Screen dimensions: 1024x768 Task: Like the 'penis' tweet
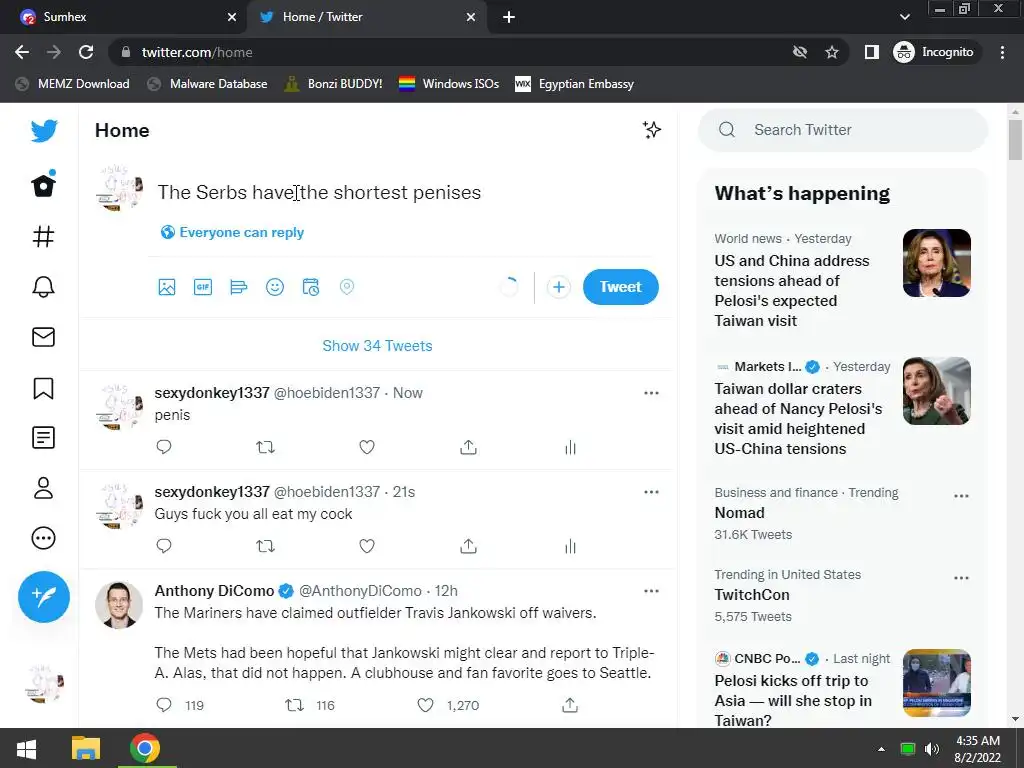[367, 447]
